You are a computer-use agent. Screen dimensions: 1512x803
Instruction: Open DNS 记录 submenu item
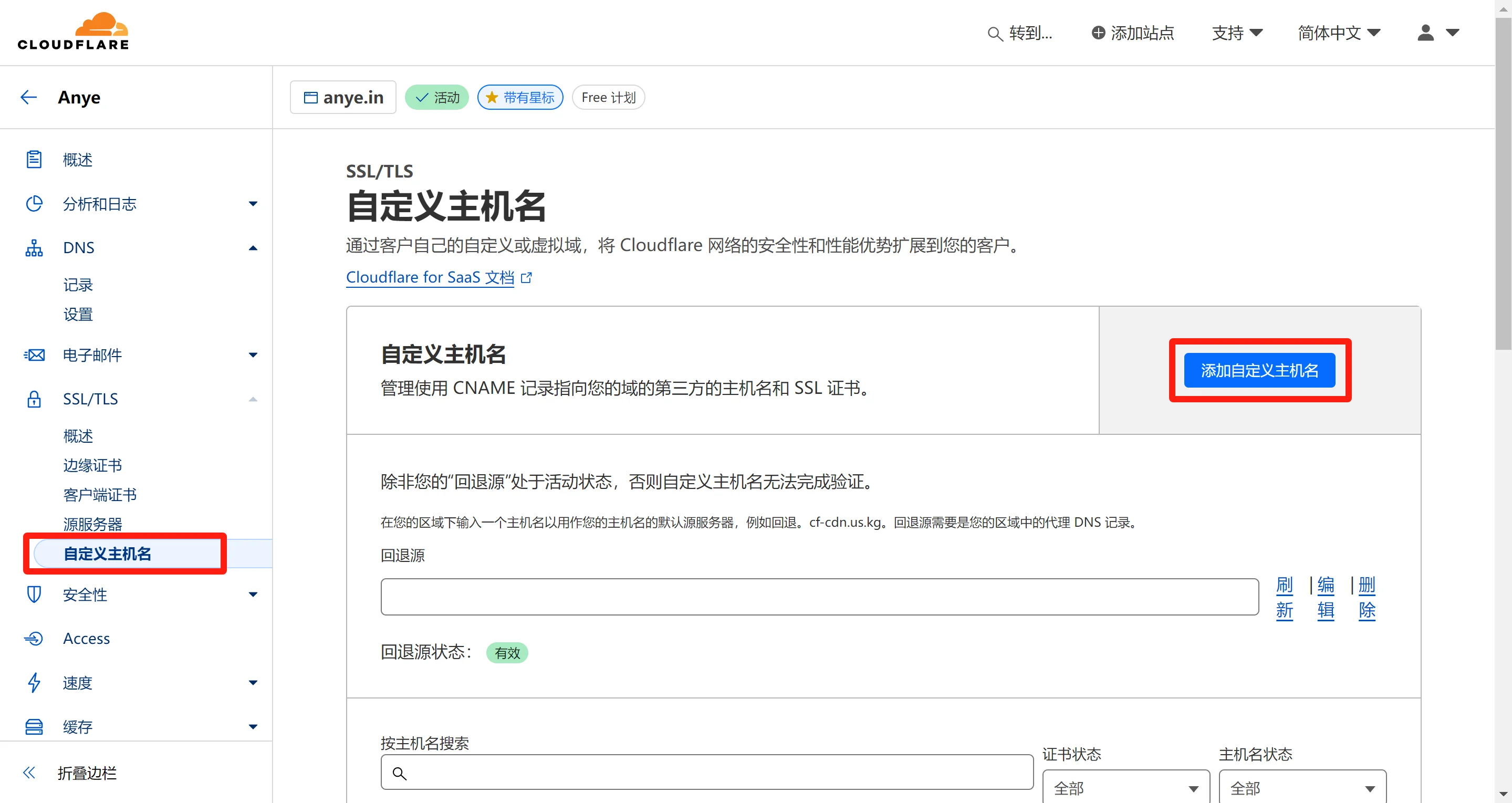click(78, 285)
